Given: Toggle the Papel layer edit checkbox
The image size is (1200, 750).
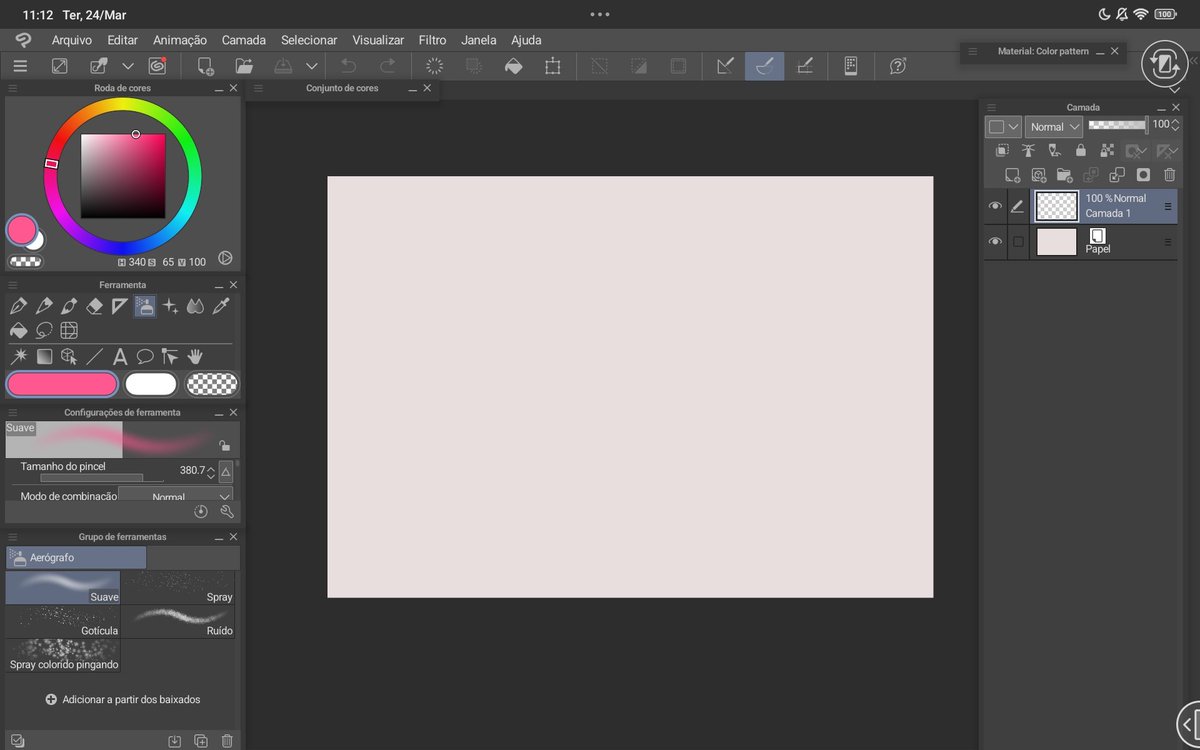Looking at the screenshot, I should point(1018,242).
